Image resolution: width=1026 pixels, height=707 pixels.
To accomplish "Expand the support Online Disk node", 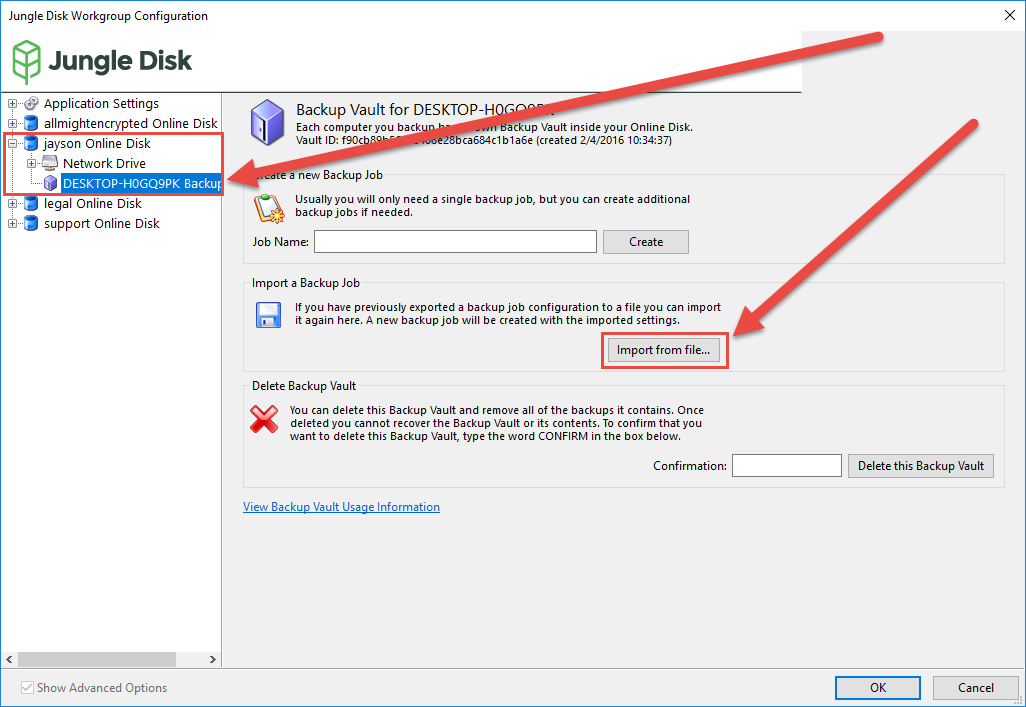I will (12, 223).
